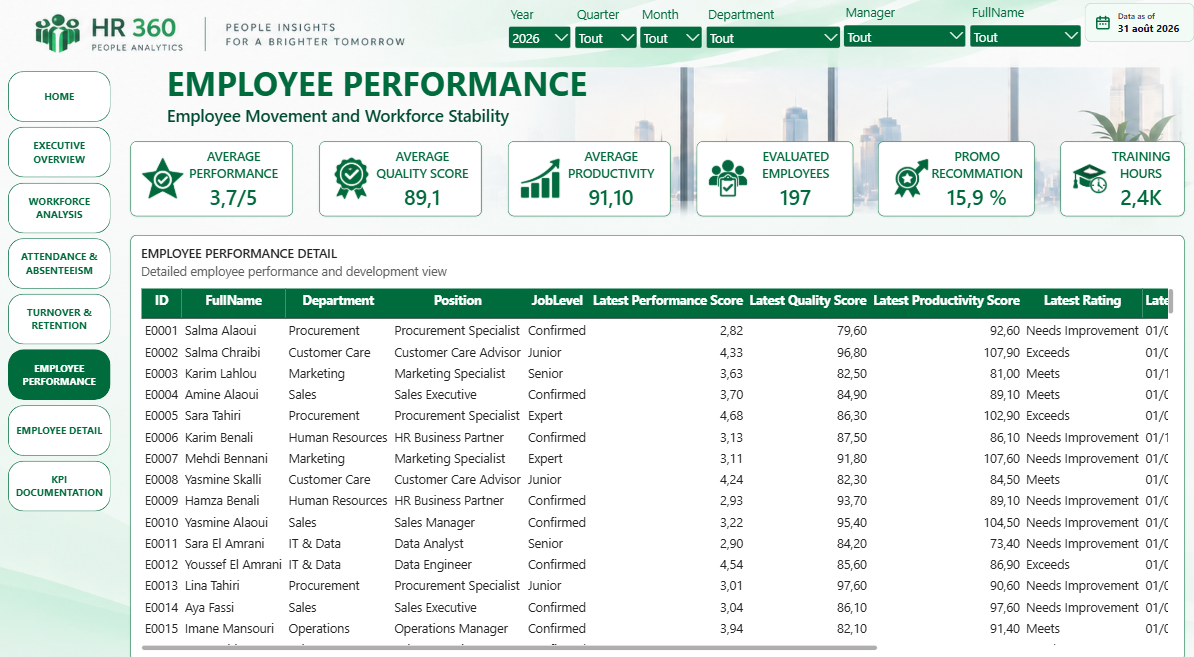Expand the Department filter dropdown
The image size is (1194, 657).
(773, 37)
